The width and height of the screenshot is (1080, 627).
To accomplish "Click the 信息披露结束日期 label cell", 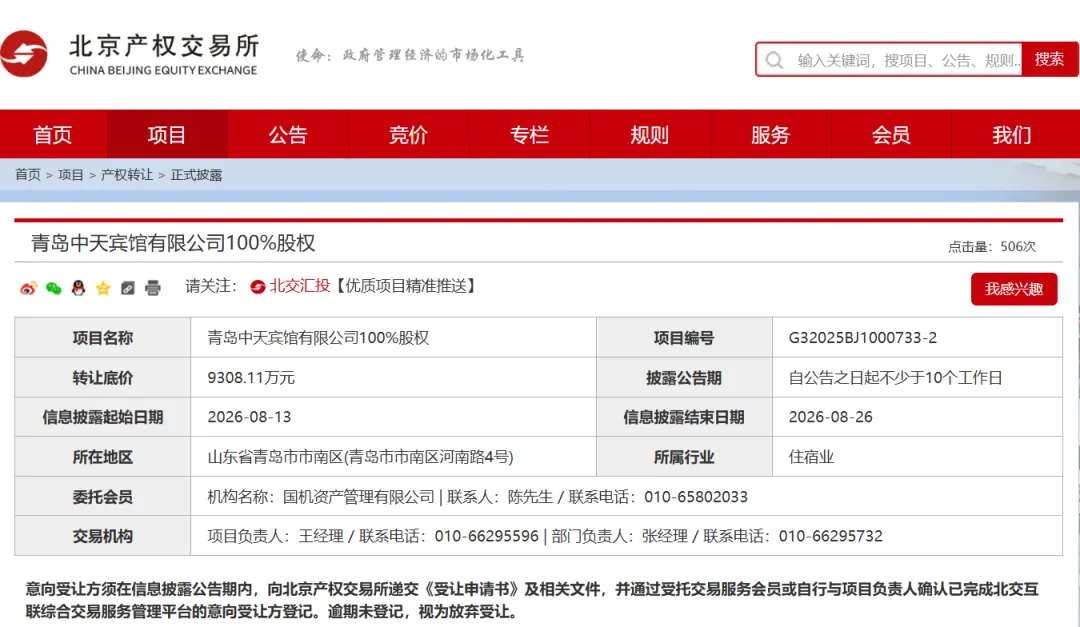I will (684, 417).
